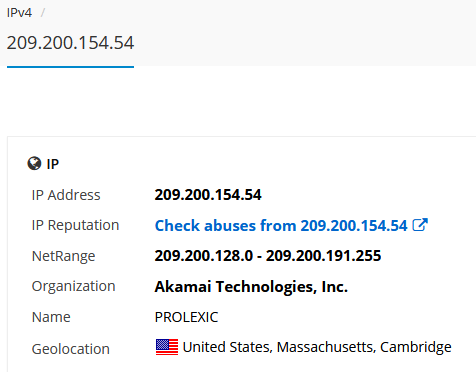Click the IP Address value 209.200.154.54
This screenshot has height=372, width=476.
208,195
